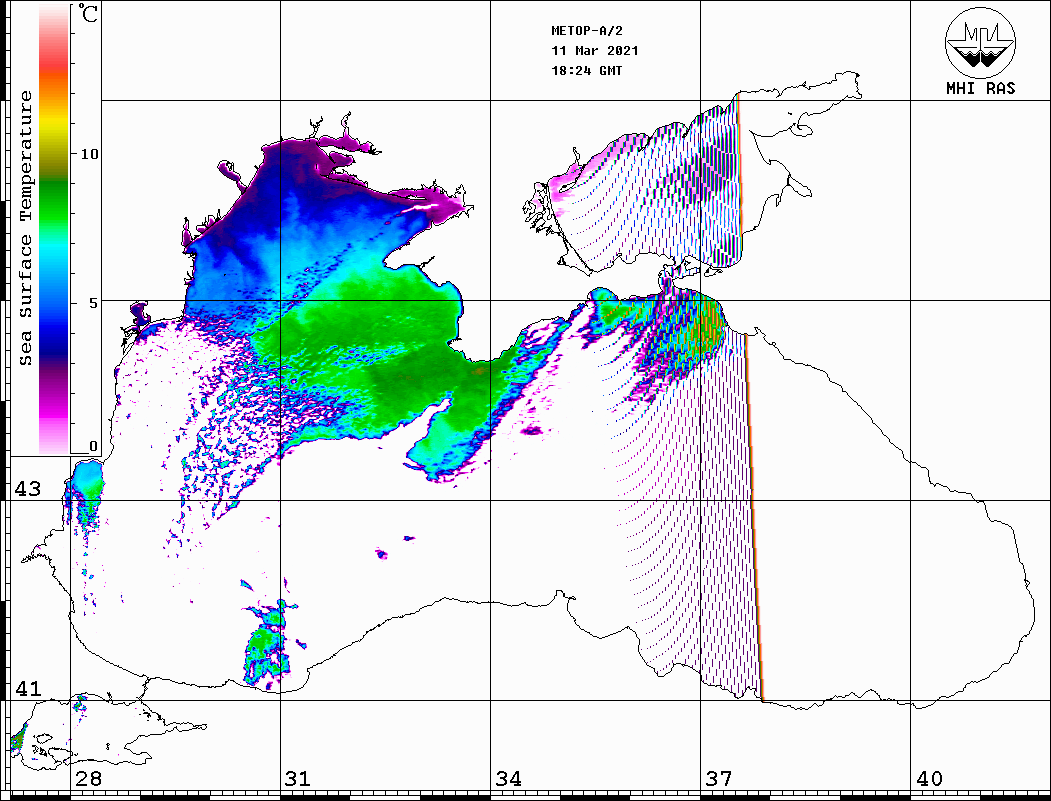Click latitude label '43'

pyautogui.click(x=28, y=489)
